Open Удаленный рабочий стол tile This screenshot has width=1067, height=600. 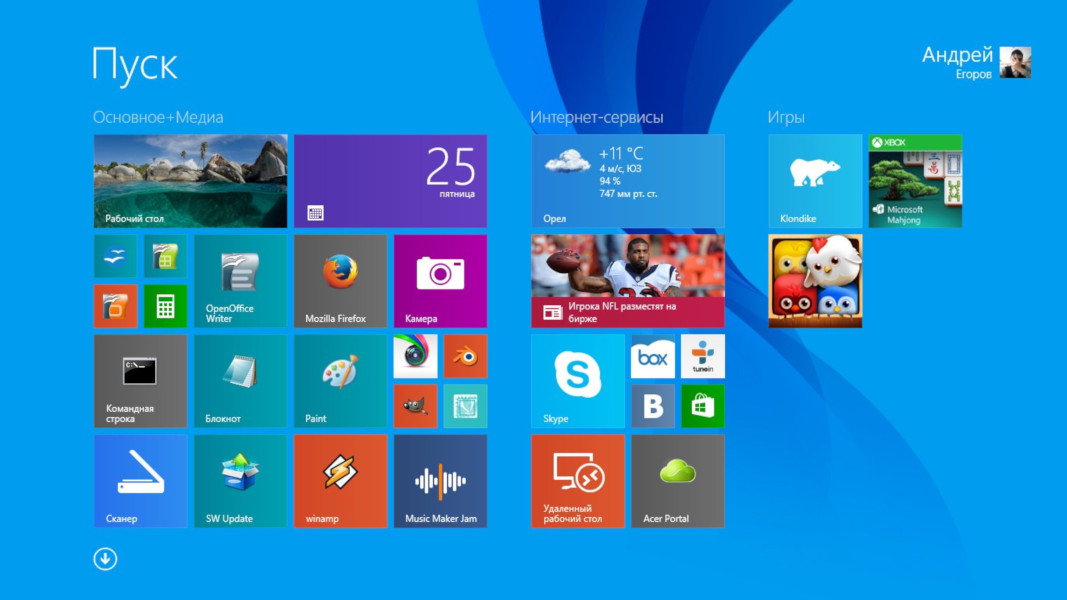click(578, 481)
